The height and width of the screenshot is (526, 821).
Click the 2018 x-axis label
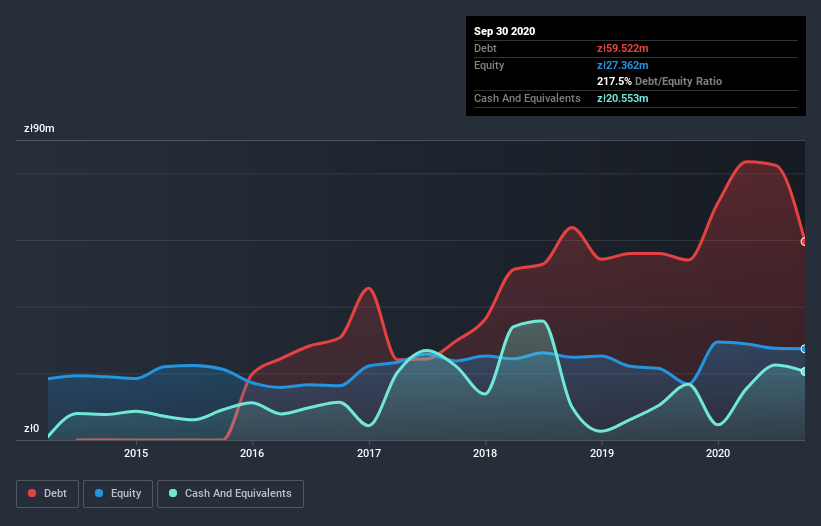[x=485, y=453]
